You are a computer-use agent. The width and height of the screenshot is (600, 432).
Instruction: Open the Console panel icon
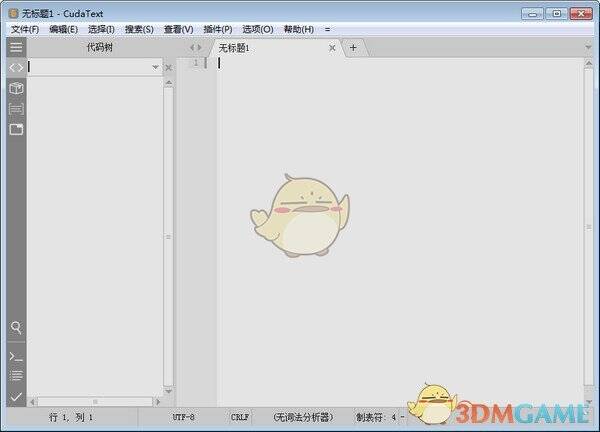(16, 357)
